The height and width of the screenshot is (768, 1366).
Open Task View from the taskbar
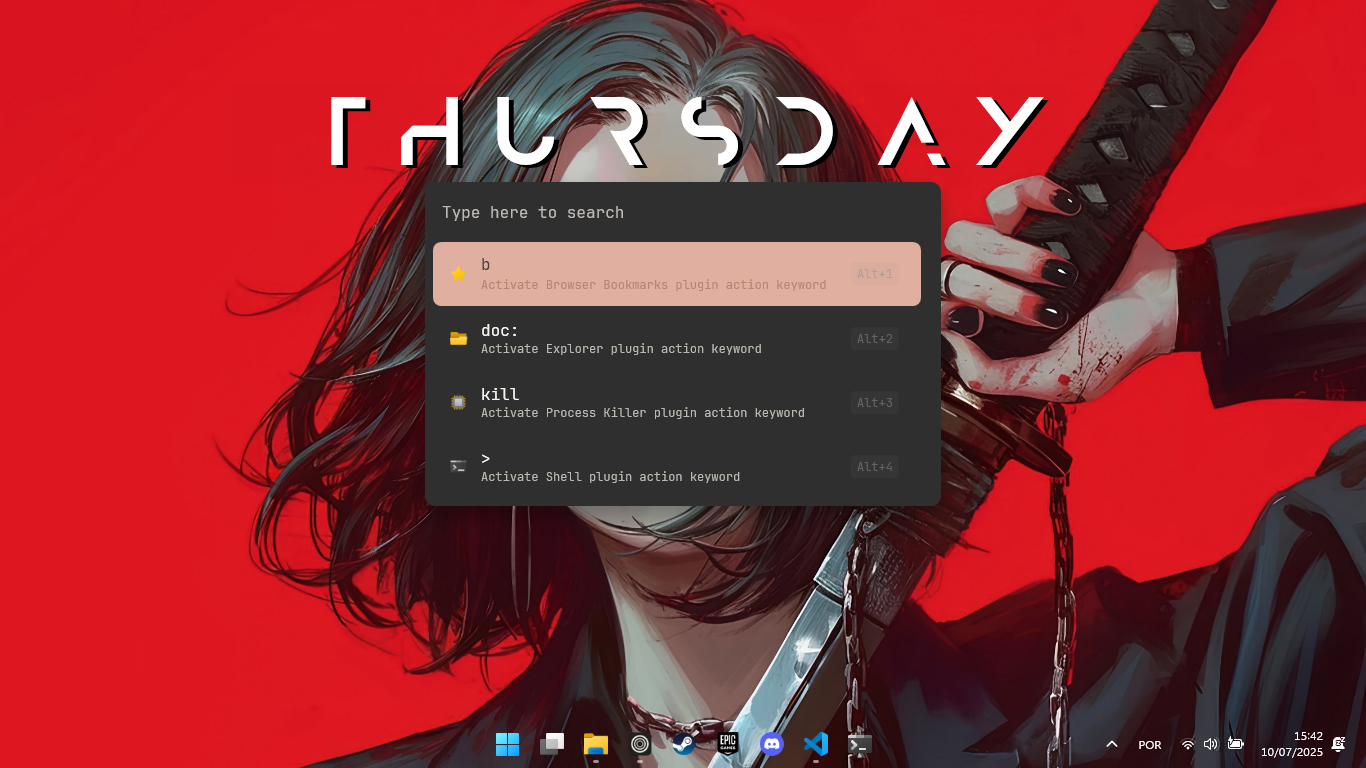pos(552,744)
